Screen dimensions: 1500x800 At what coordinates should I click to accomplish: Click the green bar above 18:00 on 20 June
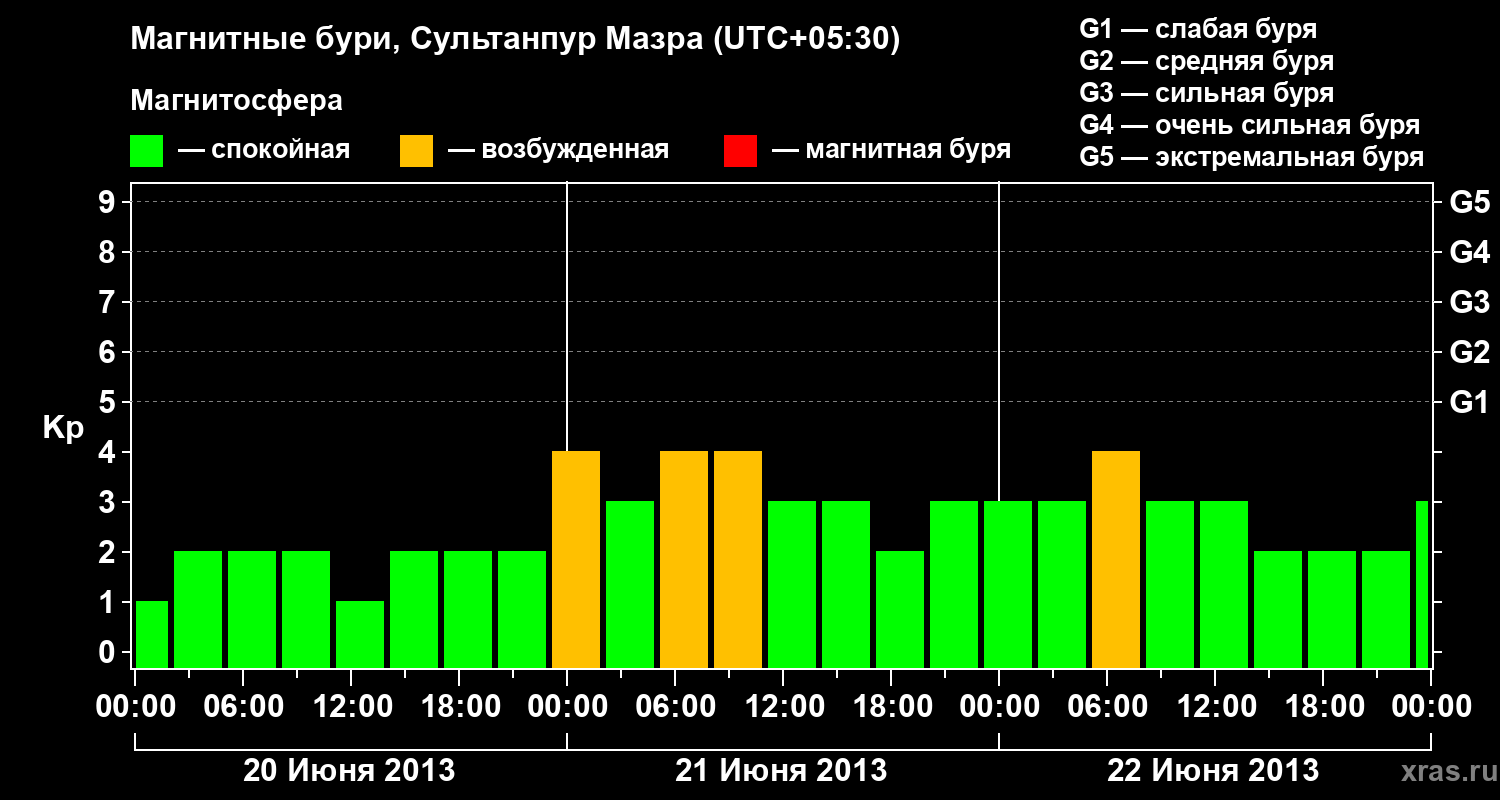(x=468, y=609)
